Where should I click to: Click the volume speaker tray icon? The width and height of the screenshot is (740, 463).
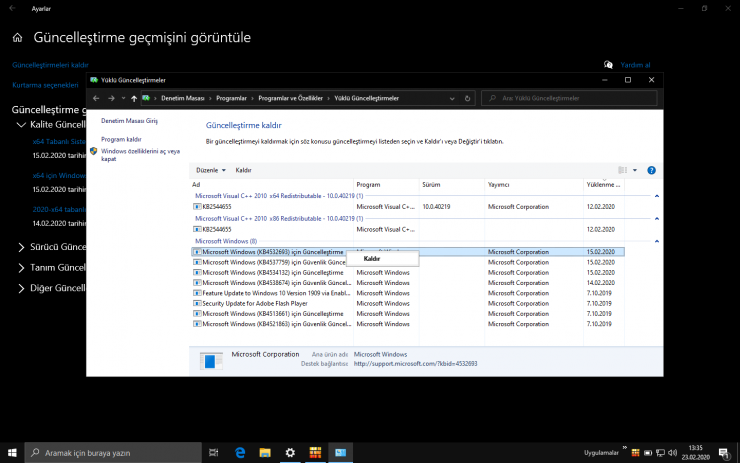click(x=673, y=453)
